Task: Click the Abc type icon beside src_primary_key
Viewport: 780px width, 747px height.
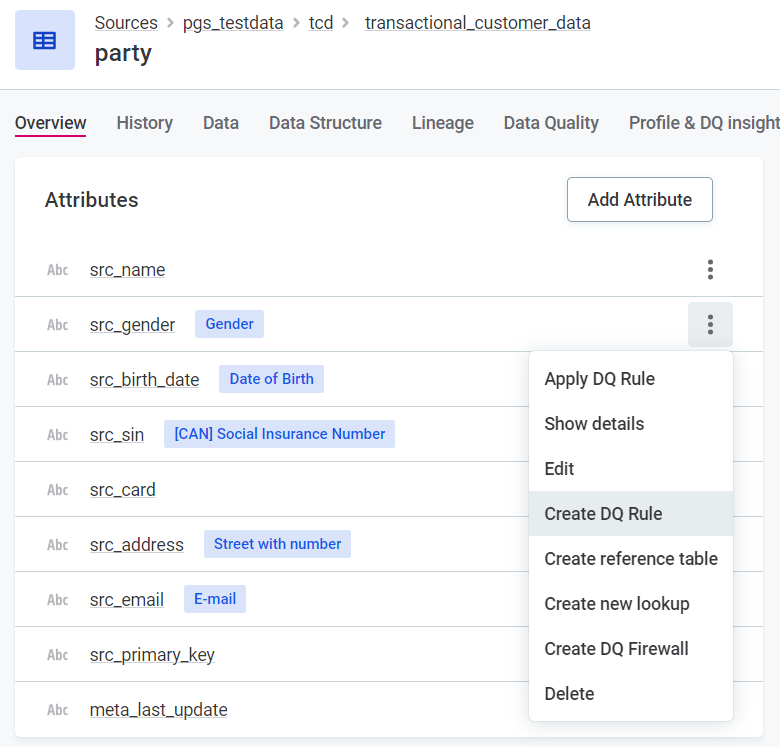Action: pos(58,655)
